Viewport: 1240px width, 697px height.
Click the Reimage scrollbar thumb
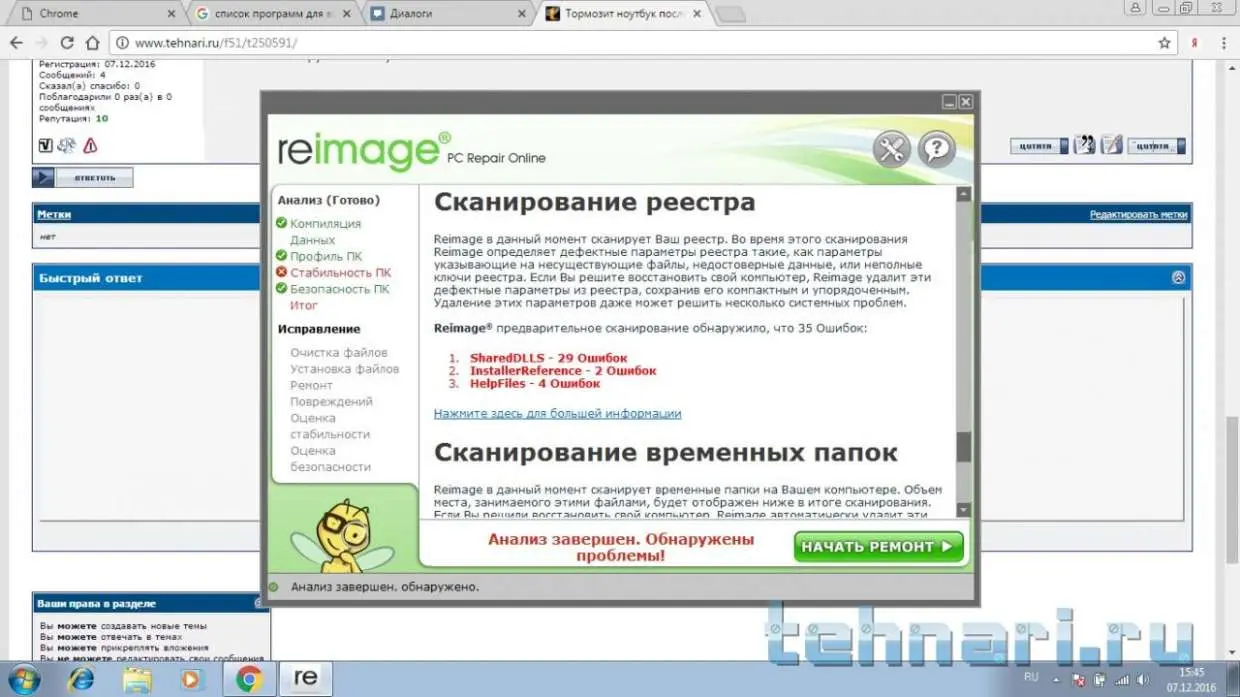[x=963, y=446]
